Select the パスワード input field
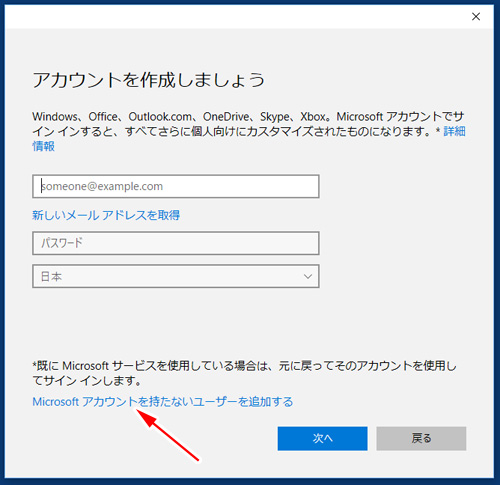 tap(176, 243)
